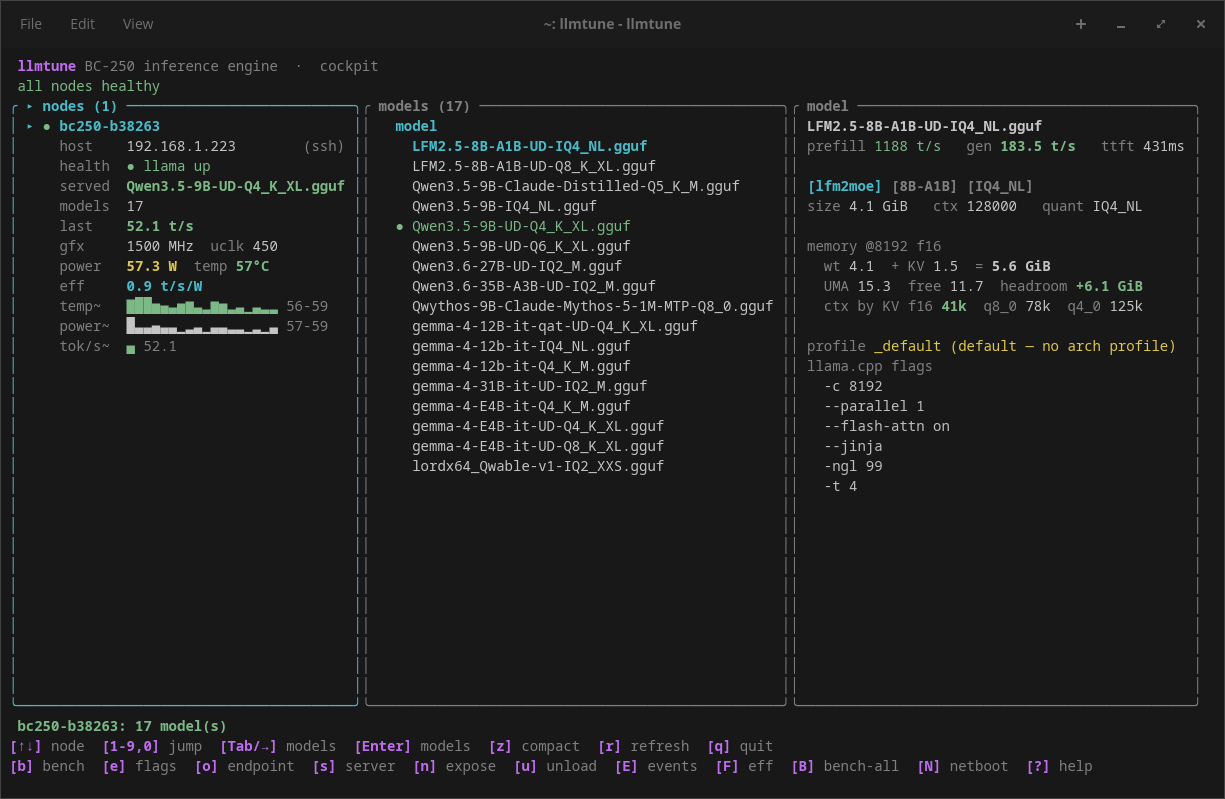Click the tok/s~ sparkline block

click(131, 348)
